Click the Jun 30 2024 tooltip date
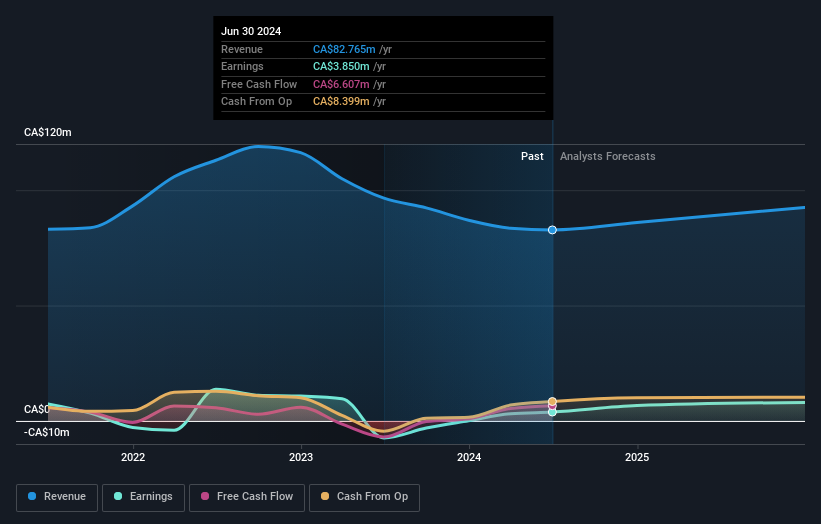Screen dimensions: 821x524 pos(251,31)
